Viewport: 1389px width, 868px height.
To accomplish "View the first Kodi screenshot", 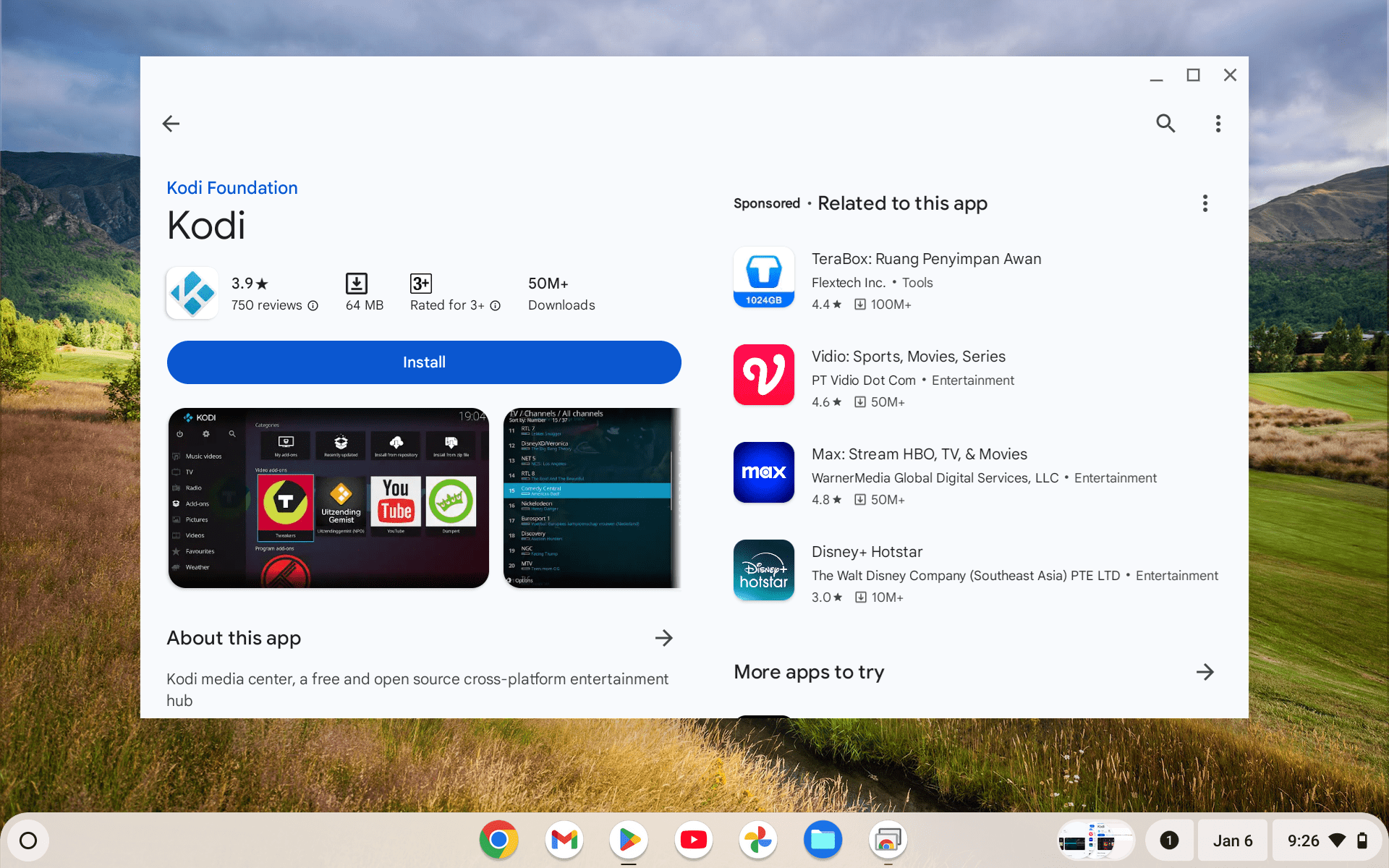I will [x=328, y=498].
